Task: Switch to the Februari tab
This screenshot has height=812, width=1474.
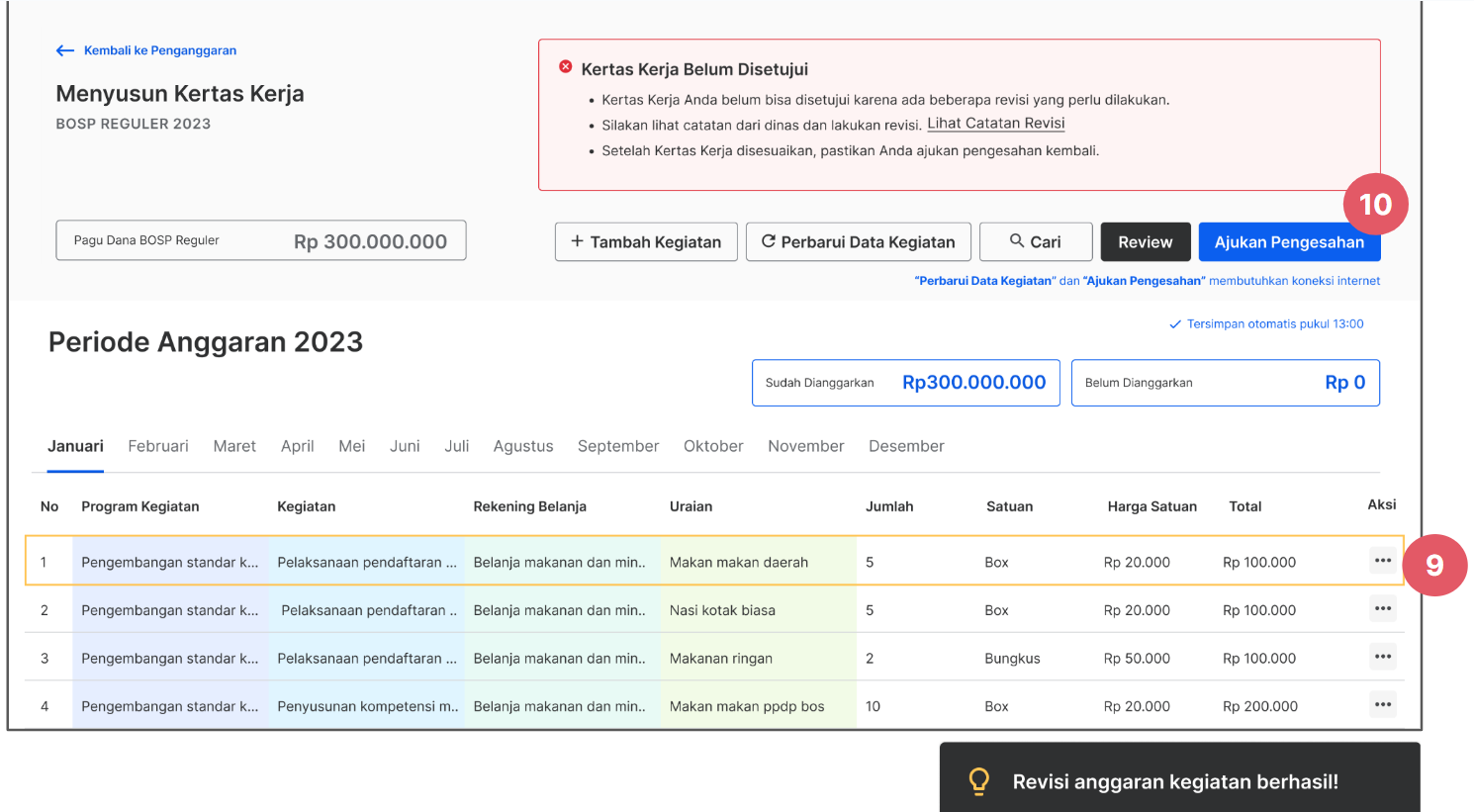Action: pyautogui.click(x=158, y=446)
